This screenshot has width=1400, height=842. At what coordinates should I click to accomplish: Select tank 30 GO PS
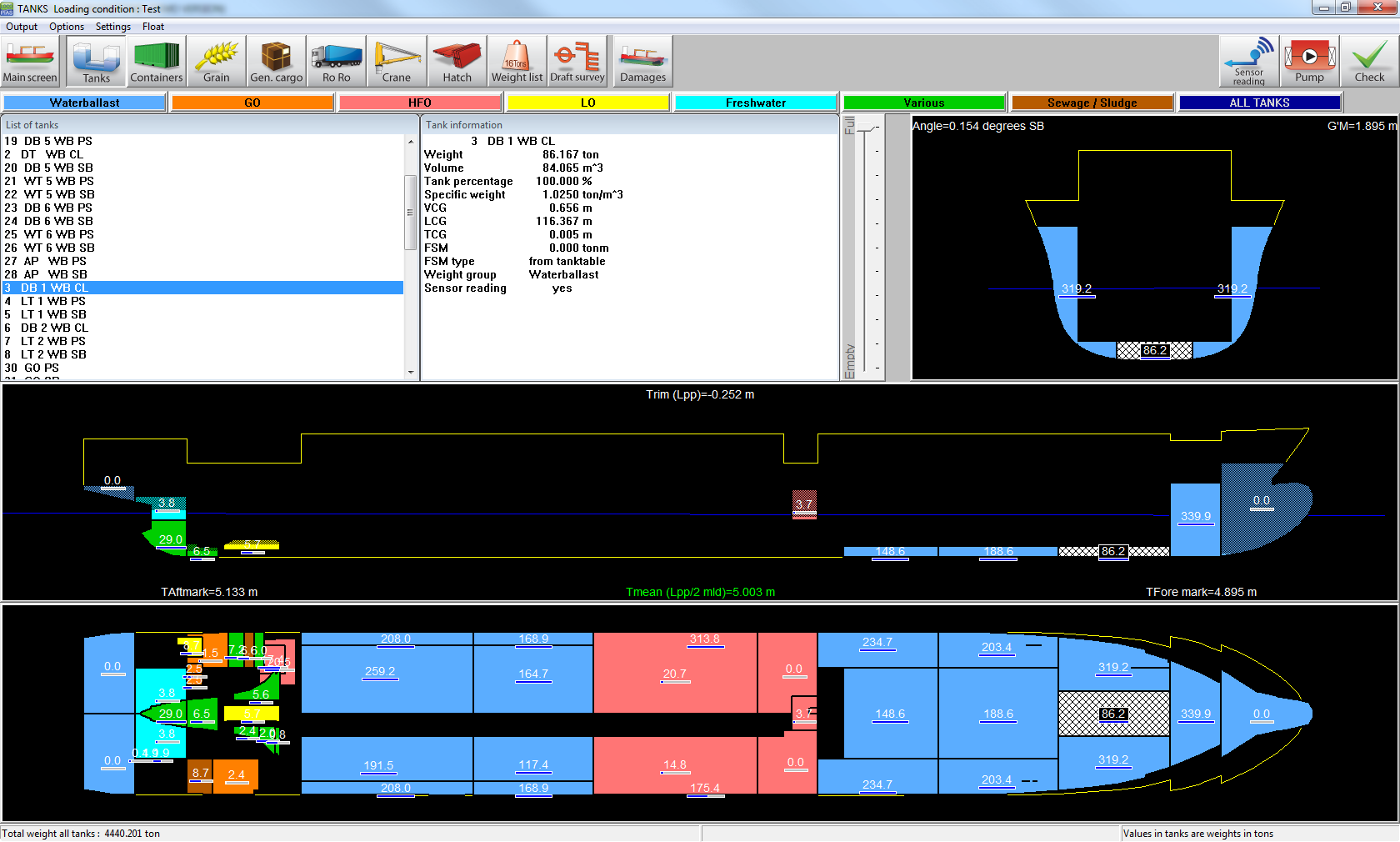[x=203, y=368]
